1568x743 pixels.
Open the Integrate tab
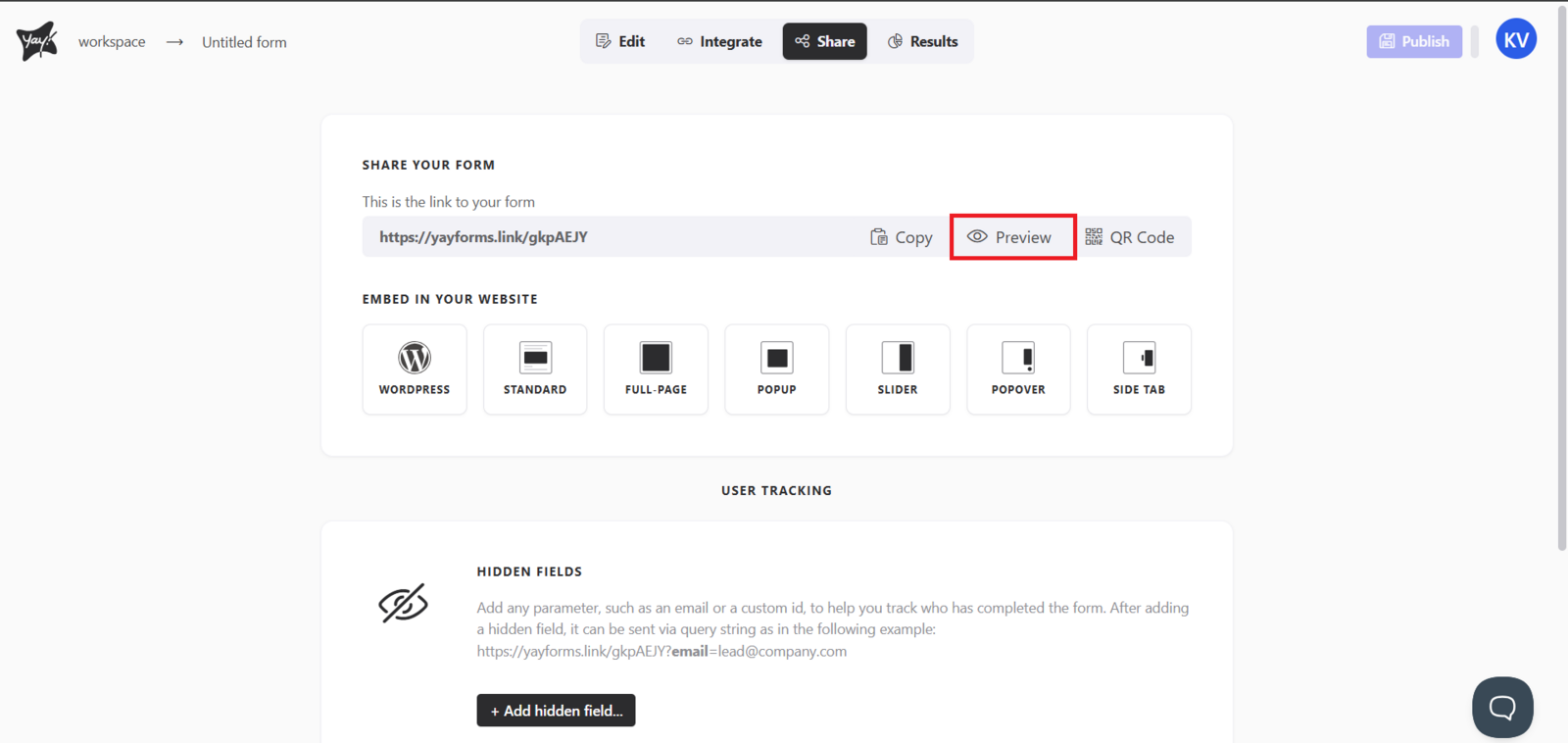tap(719, 41)
